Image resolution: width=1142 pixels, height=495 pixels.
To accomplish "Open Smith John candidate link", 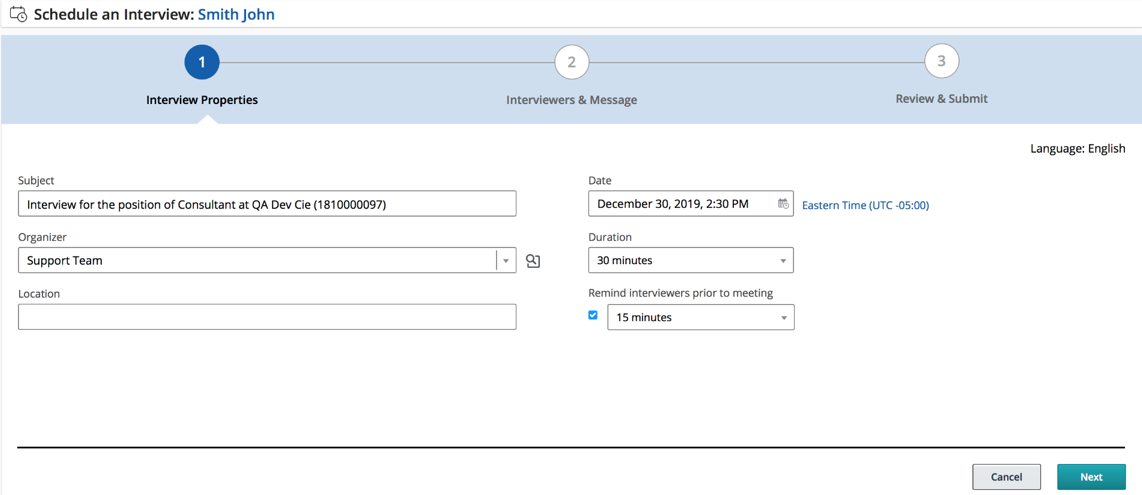I will [236, 15].
